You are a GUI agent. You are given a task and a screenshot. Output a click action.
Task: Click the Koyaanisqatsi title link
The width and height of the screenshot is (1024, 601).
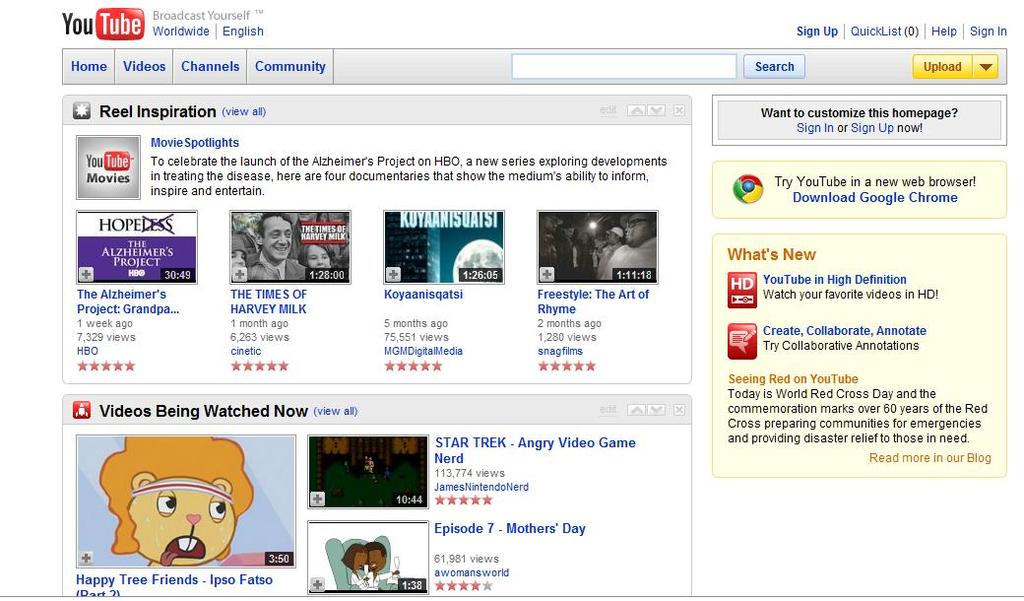pyautogui.click(x=423, y=295)
